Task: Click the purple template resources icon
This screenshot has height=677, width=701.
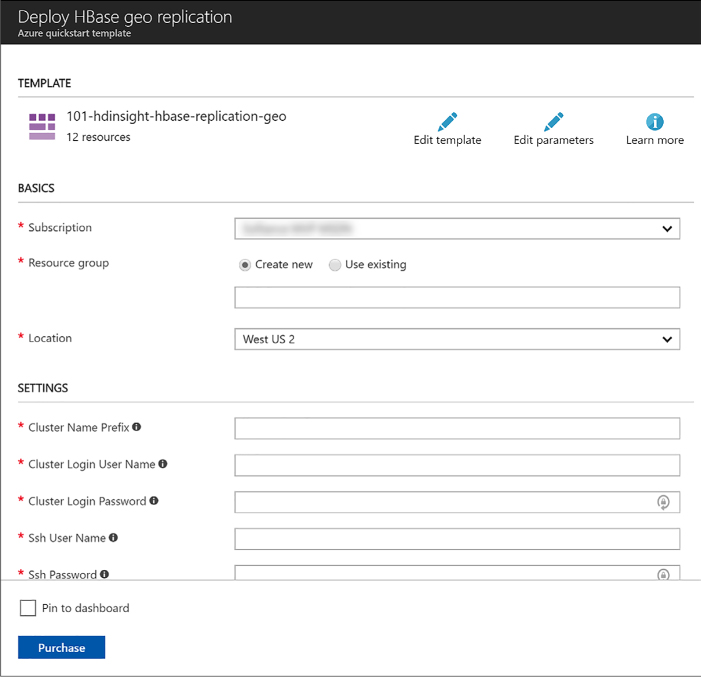Action: (42, 127)
